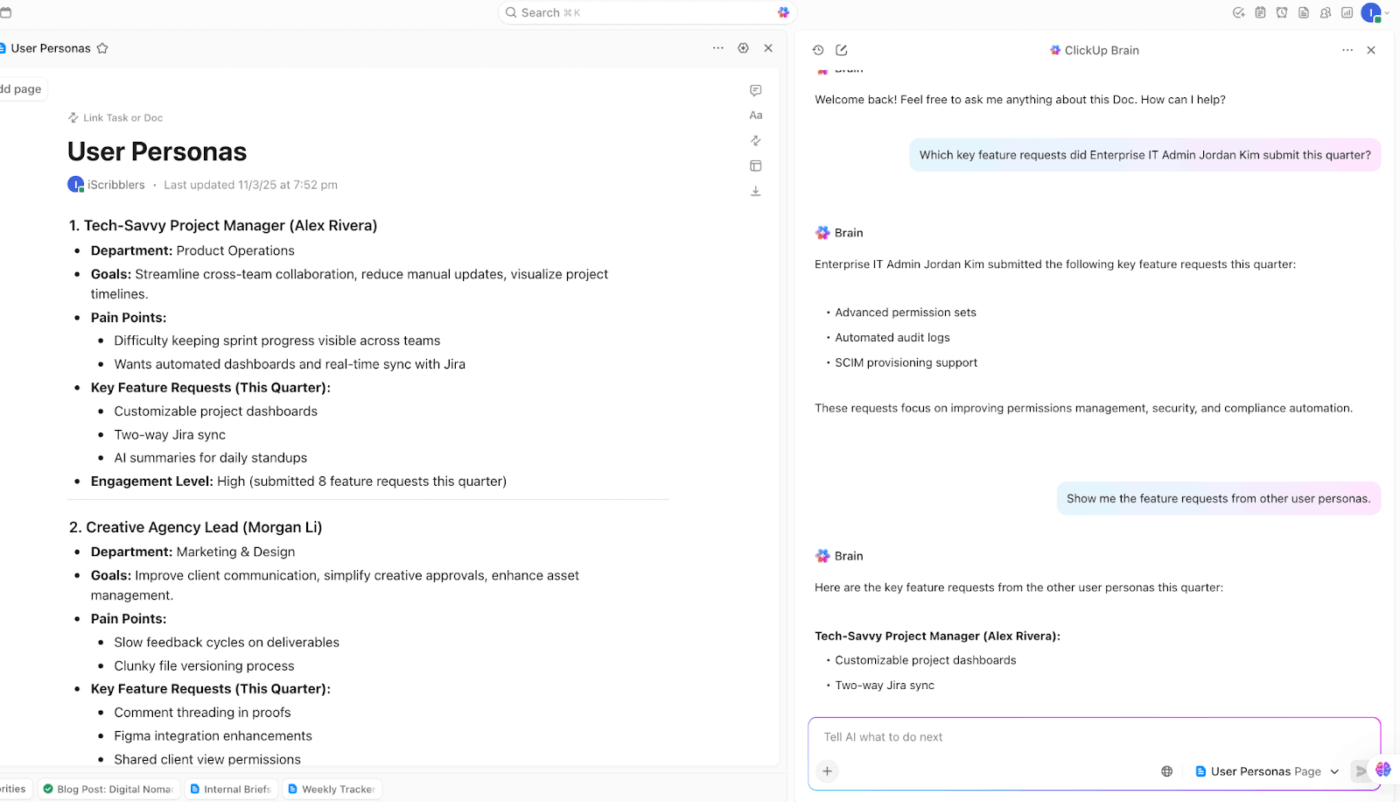Screen dimensions: 1400x802
Task: Open comments on the User Personas doc
Action: 755,90
